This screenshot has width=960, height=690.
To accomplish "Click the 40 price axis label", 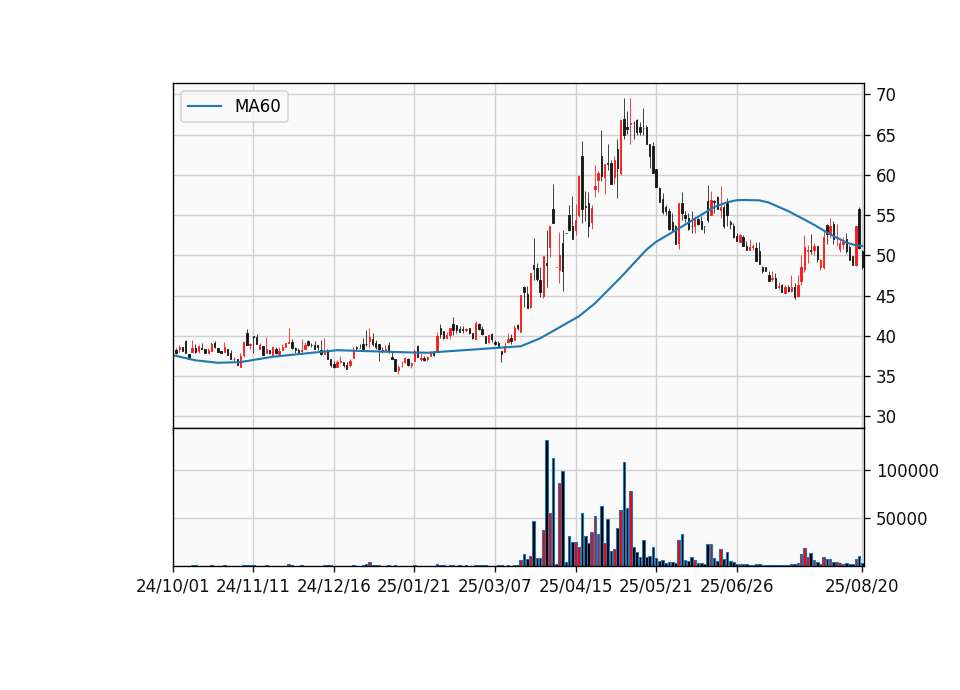I will 886,336.
